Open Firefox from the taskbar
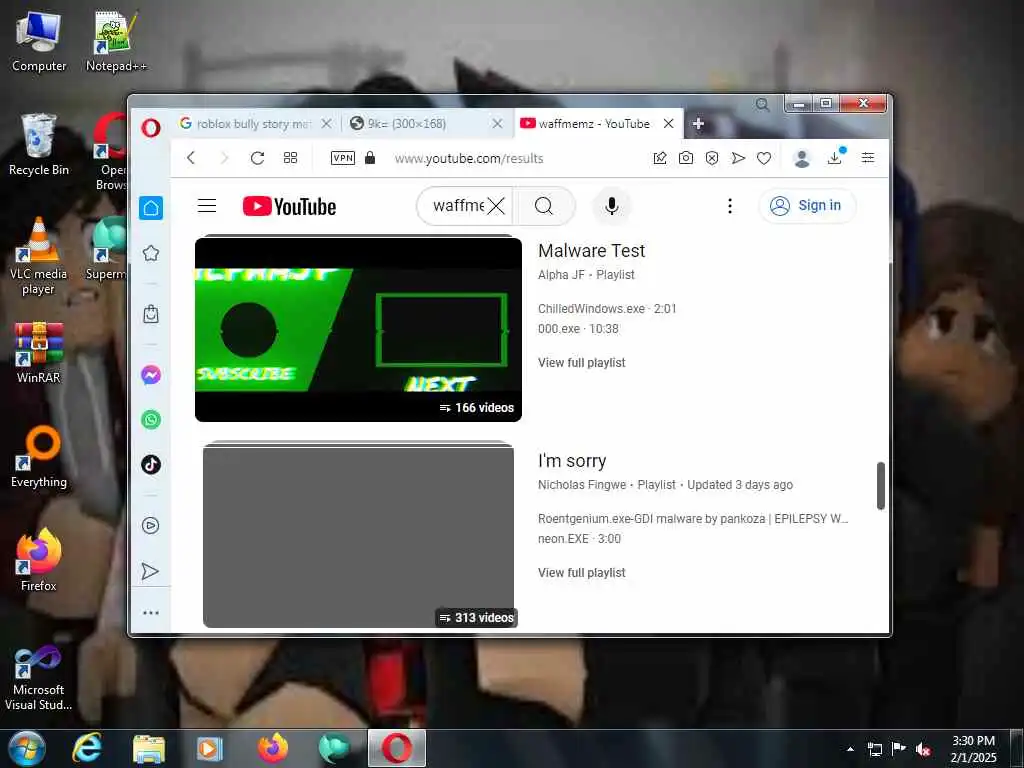This screenshot has width=1024, height=768. click(x=273, y=748)
